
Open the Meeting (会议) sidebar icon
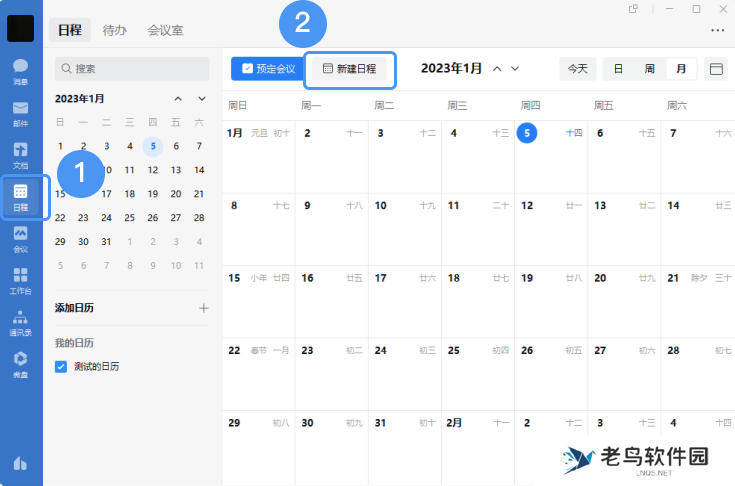coord(21,239)
